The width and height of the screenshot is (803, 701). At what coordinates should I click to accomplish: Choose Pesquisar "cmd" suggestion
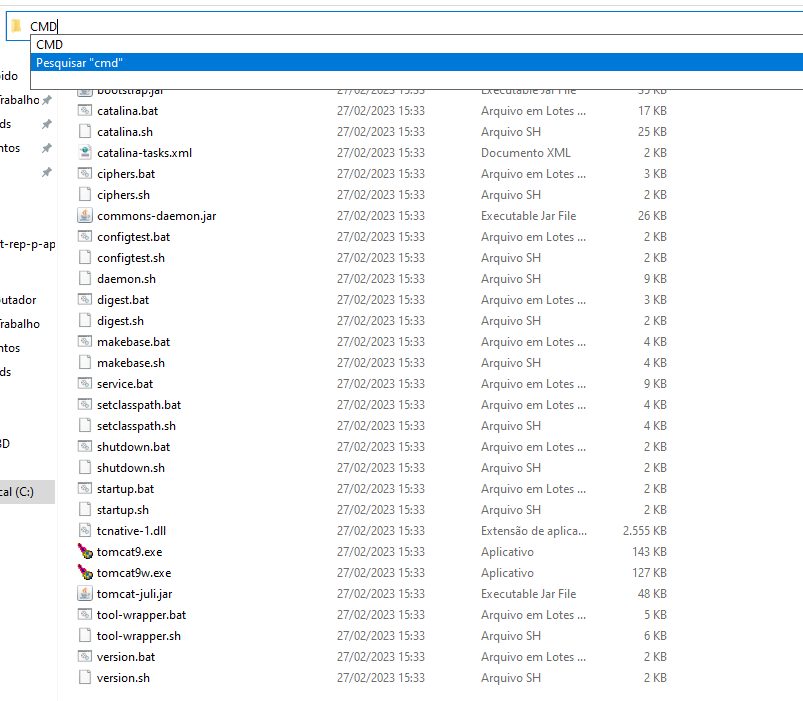[416, 62]
